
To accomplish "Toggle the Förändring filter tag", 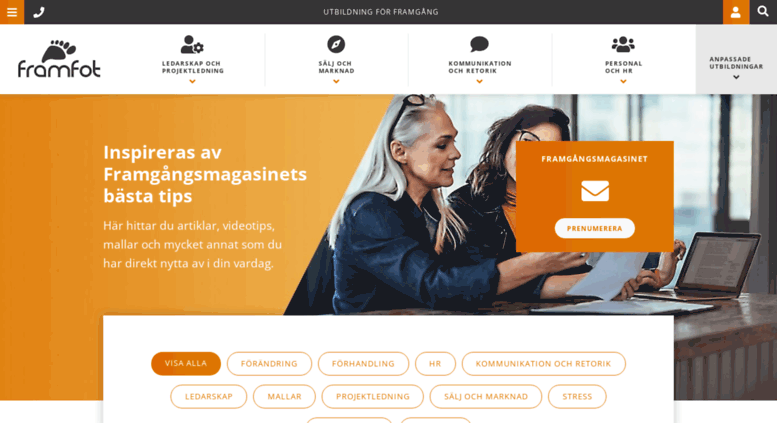I will 269,364.
